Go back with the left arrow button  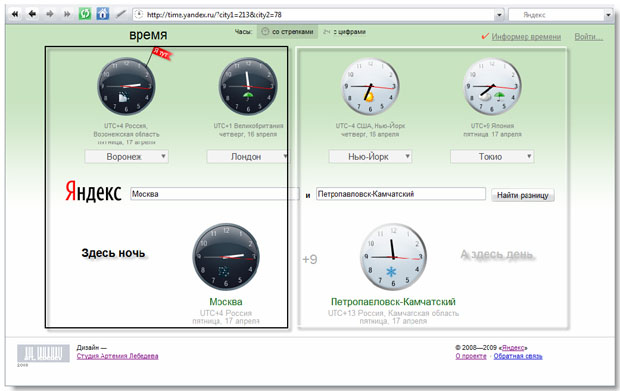32,14
